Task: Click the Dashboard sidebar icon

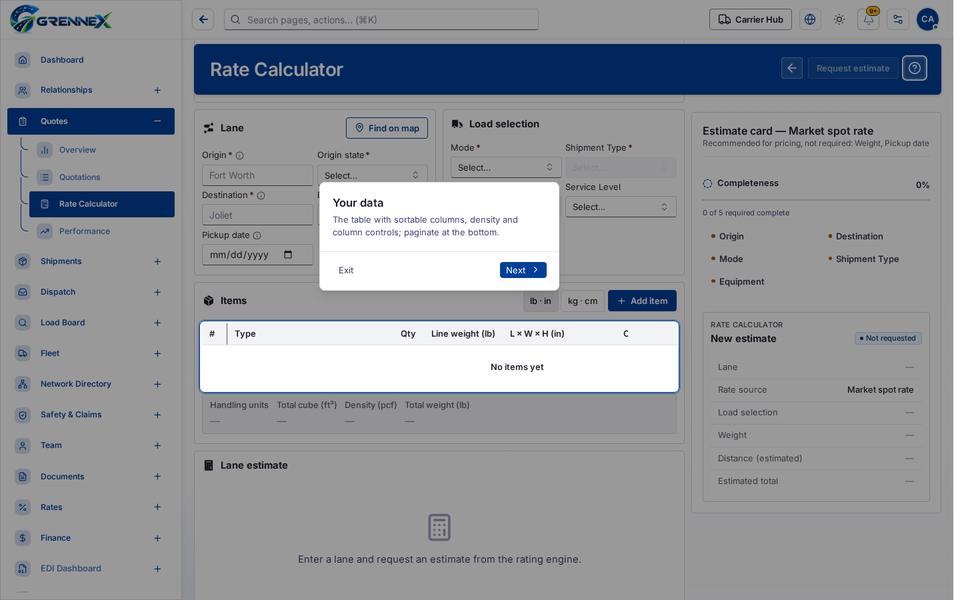Action: [x=23, y=60]
